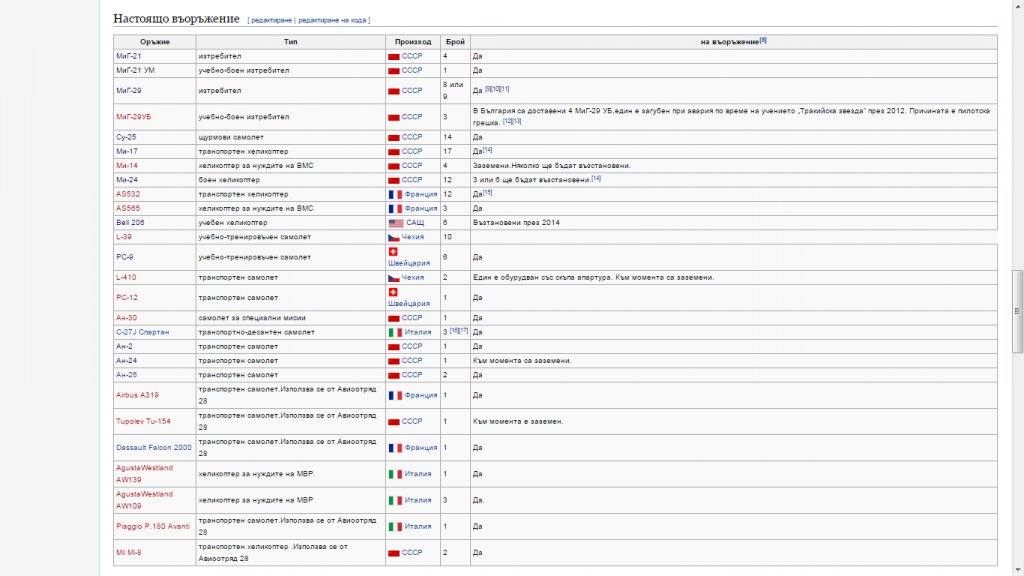Image resolution: width=1024 pixels, height=576 pixels.
Task: Click the vertical scrollbar thumb on the right
Action: click(x=1018, y=310)
